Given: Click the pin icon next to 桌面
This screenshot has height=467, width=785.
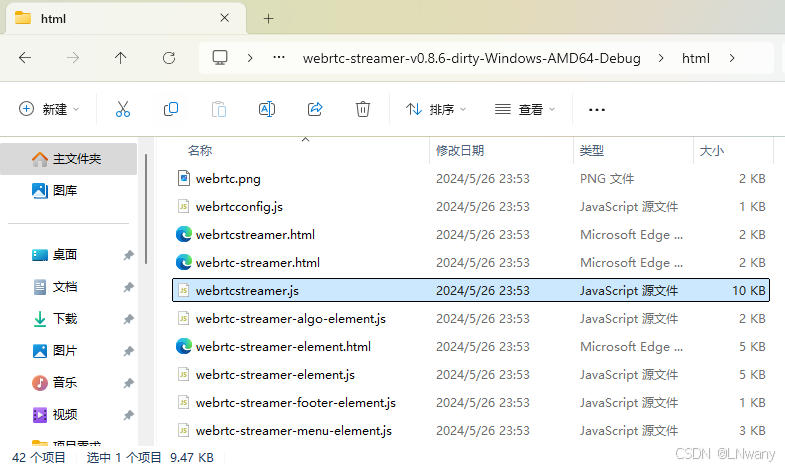Looking at the screenshot, I should coord(128,255).
